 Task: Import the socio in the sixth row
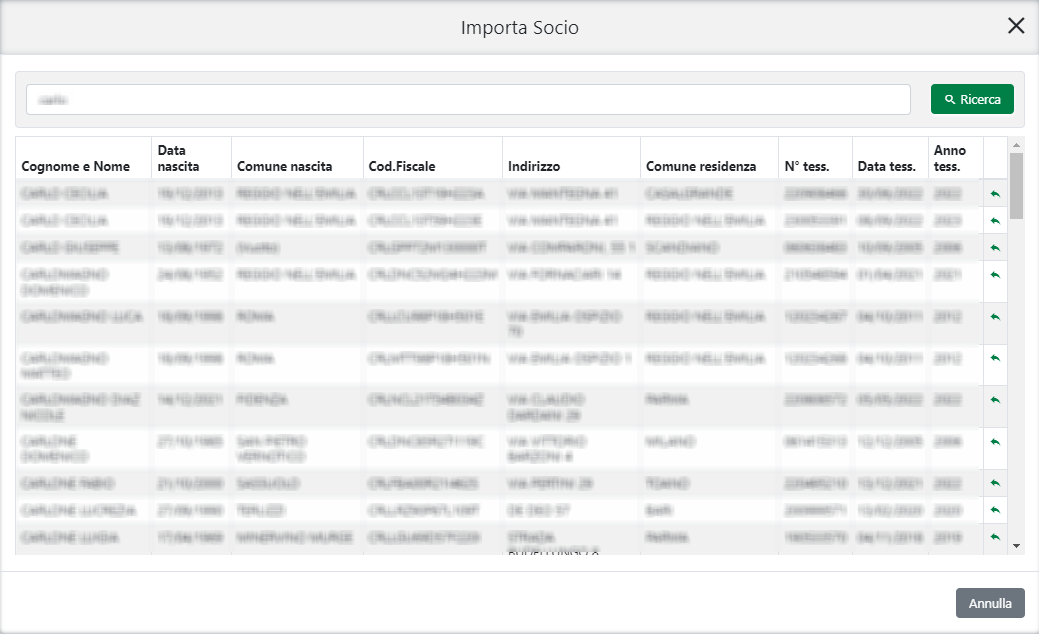[995, 359]
